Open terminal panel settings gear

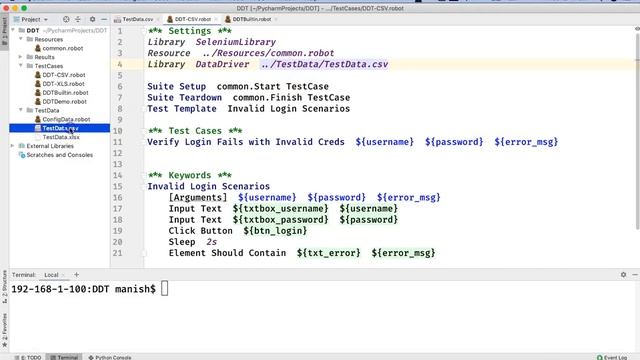coord(623,275)
